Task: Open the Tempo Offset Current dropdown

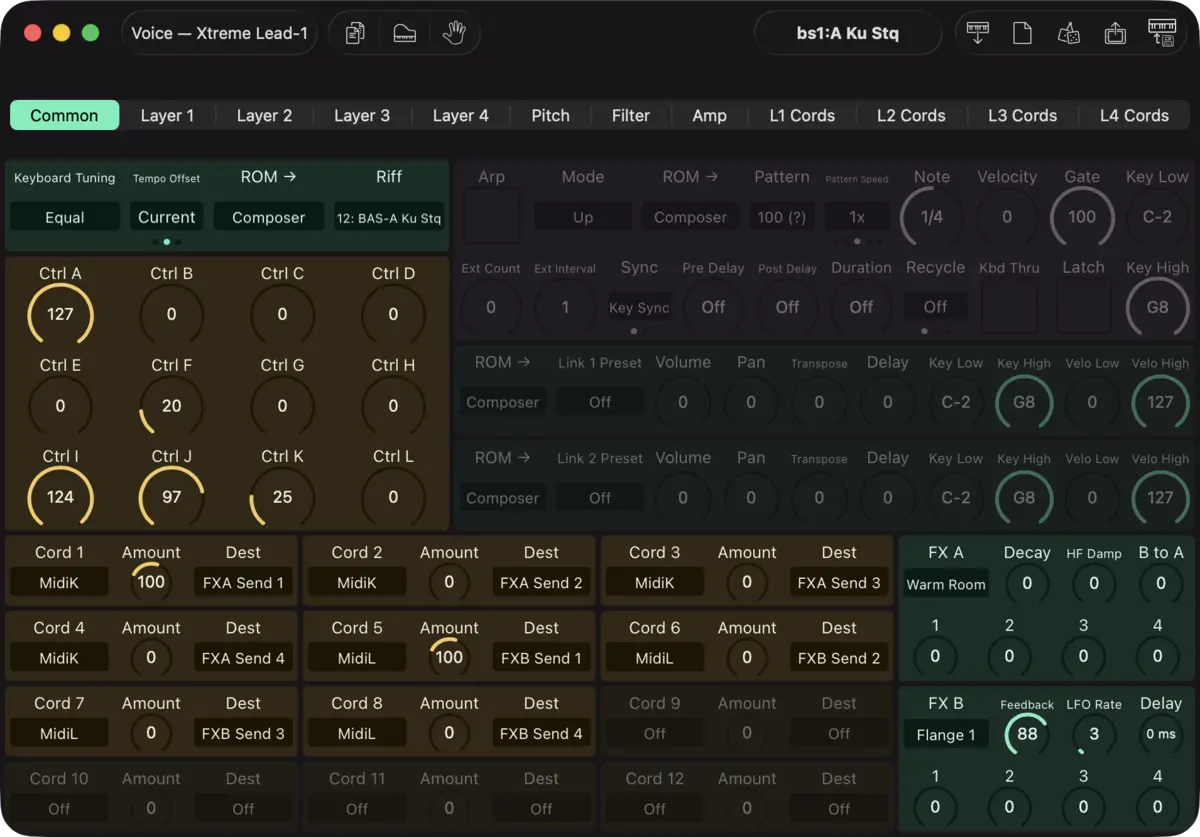Action: tap(167, 217)
